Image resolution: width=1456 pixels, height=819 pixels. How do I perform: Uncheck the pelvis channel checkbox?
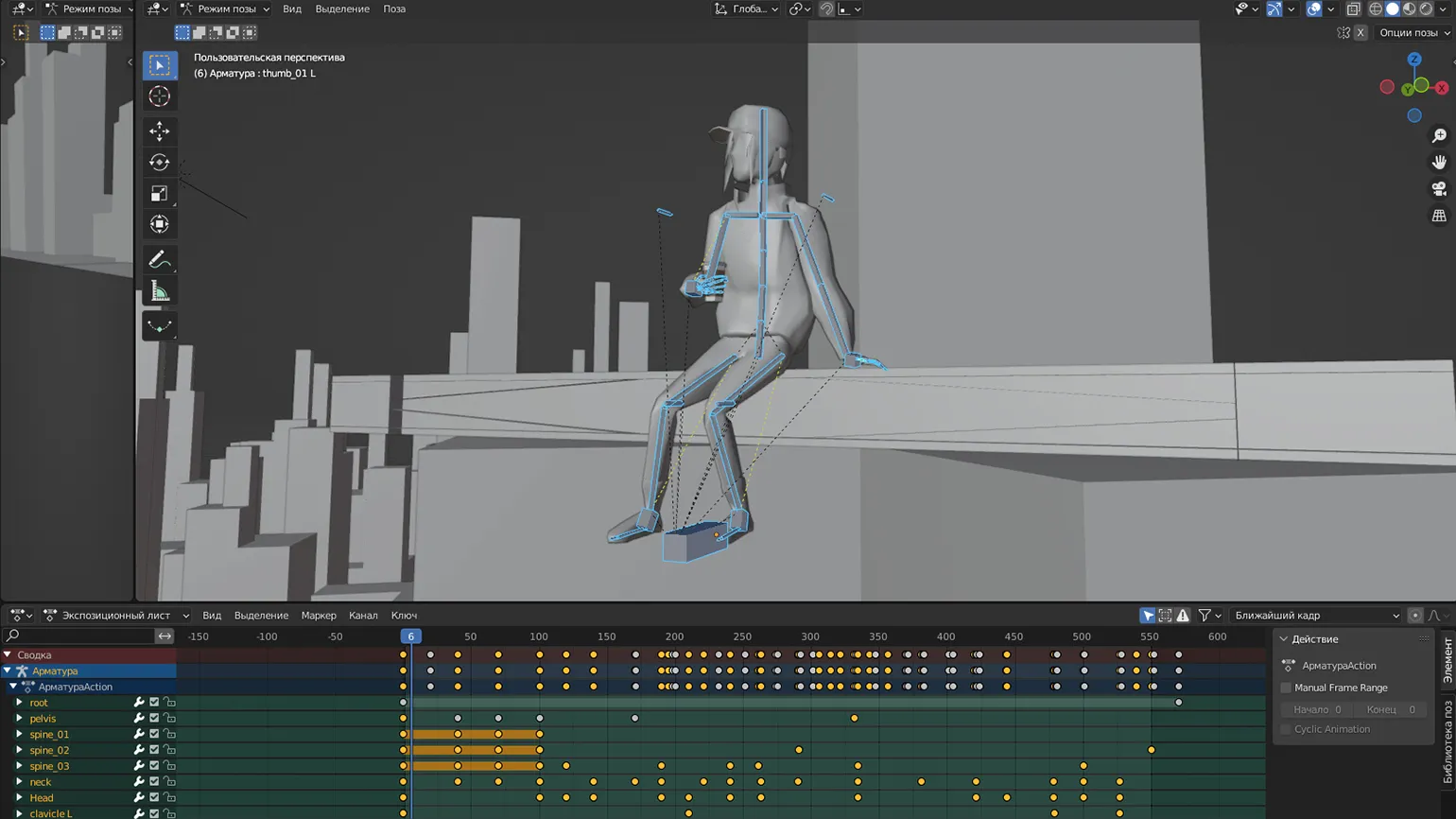154,719
